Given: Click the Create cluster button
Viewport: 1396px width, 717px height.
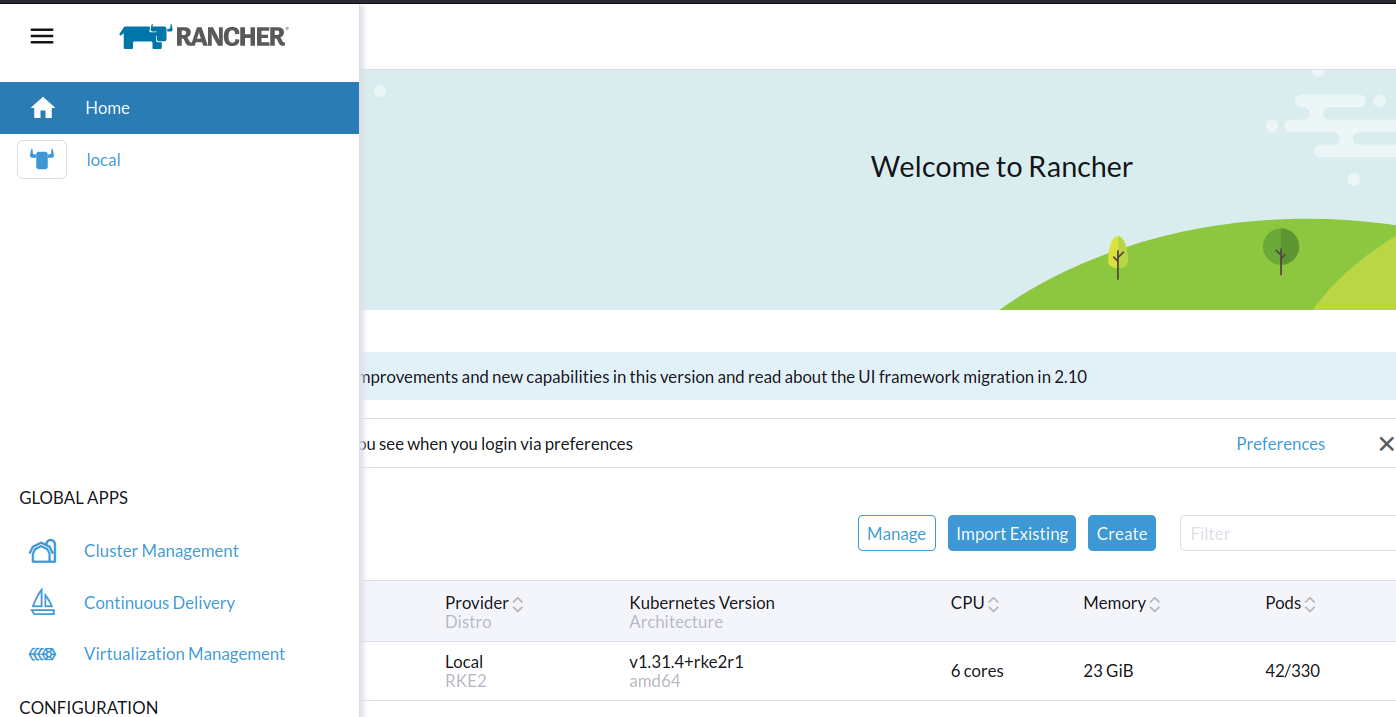Looking at the screenshot, I should pos(1122,533).
